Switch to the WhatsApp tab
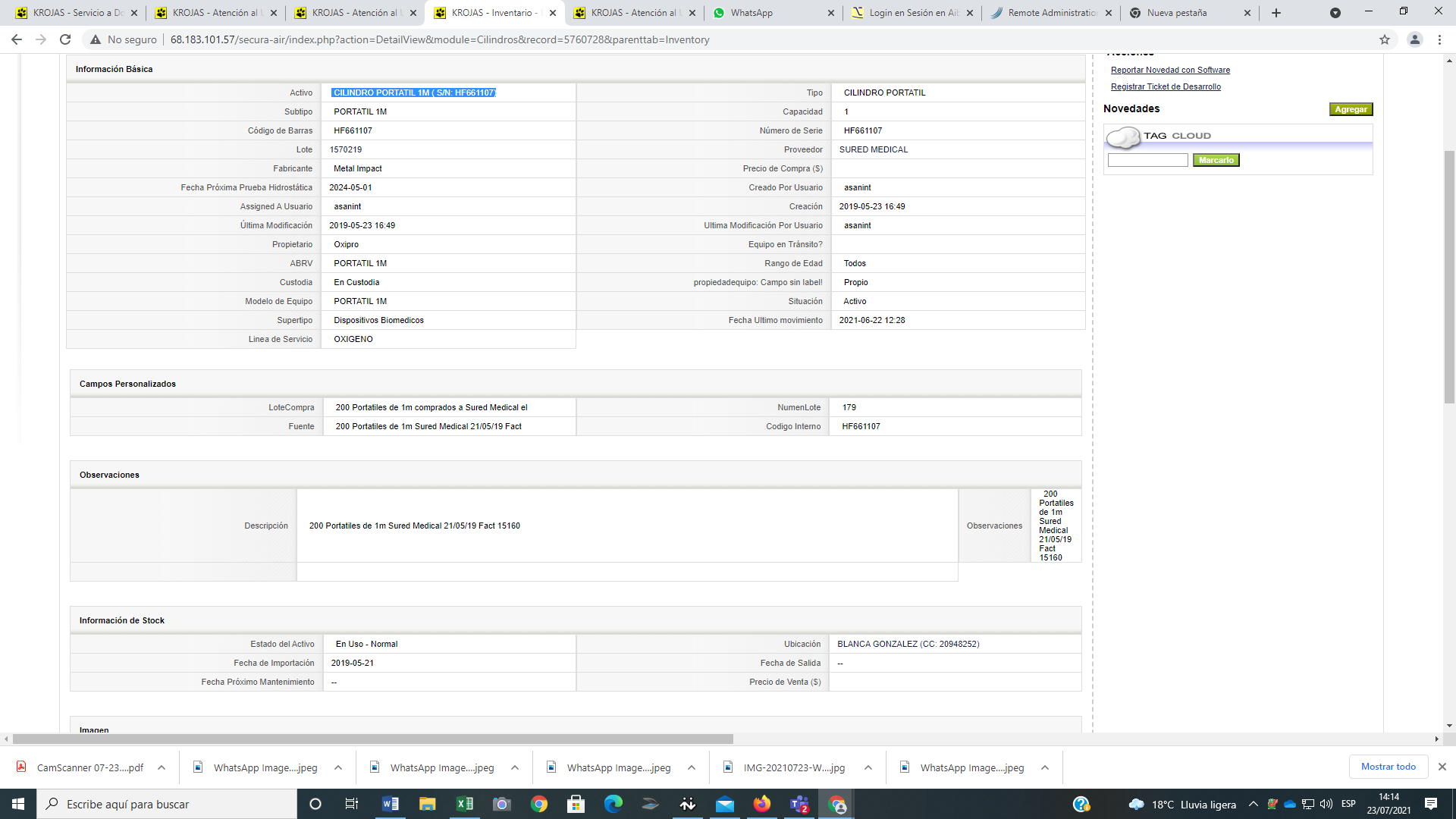The width and height of the screenshot is (1456, 819). click(773, 13)
